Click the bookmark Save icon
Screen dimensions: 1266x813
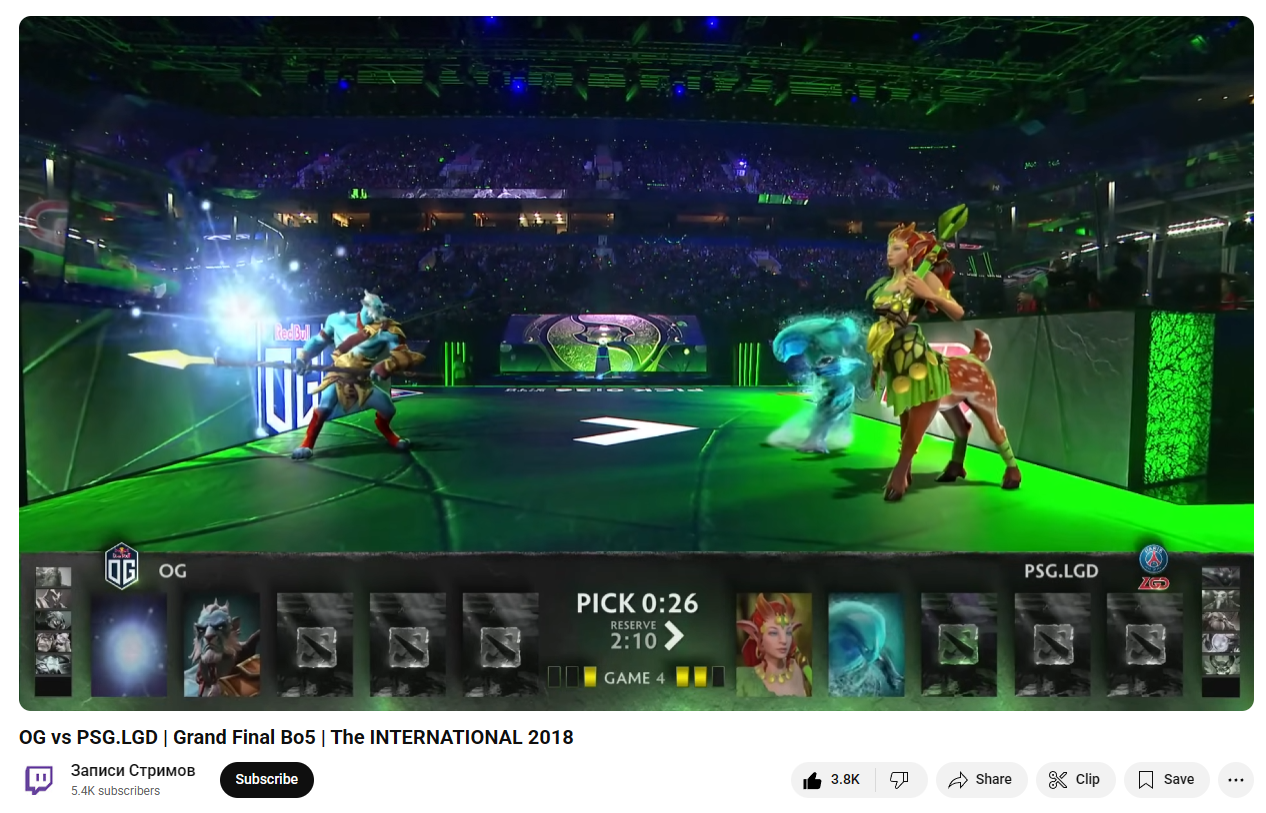(x=1146, y=780)
